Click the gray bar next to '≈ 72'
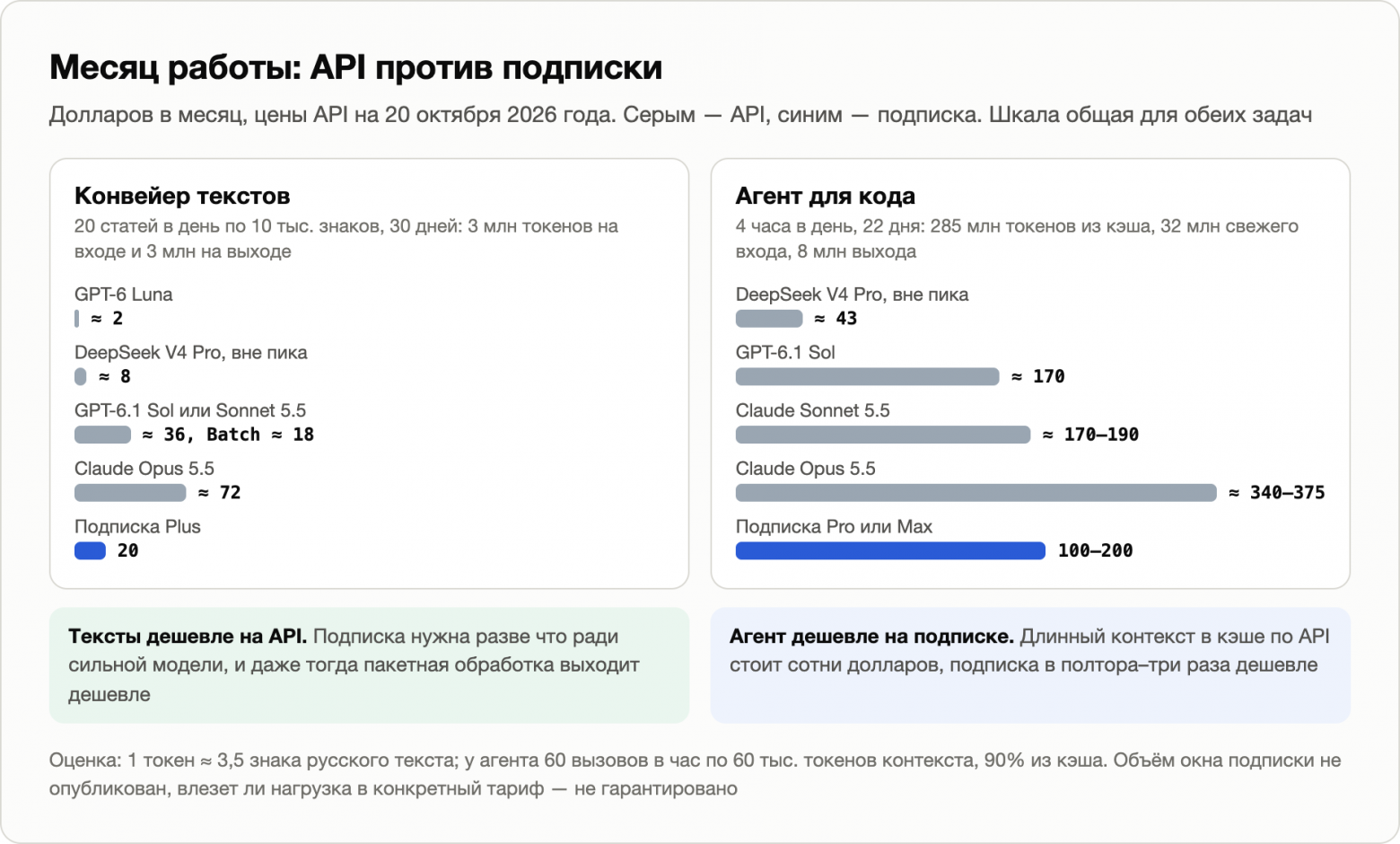The width and height of the screenshot is (1400, 844). click(x=130, y=493)
